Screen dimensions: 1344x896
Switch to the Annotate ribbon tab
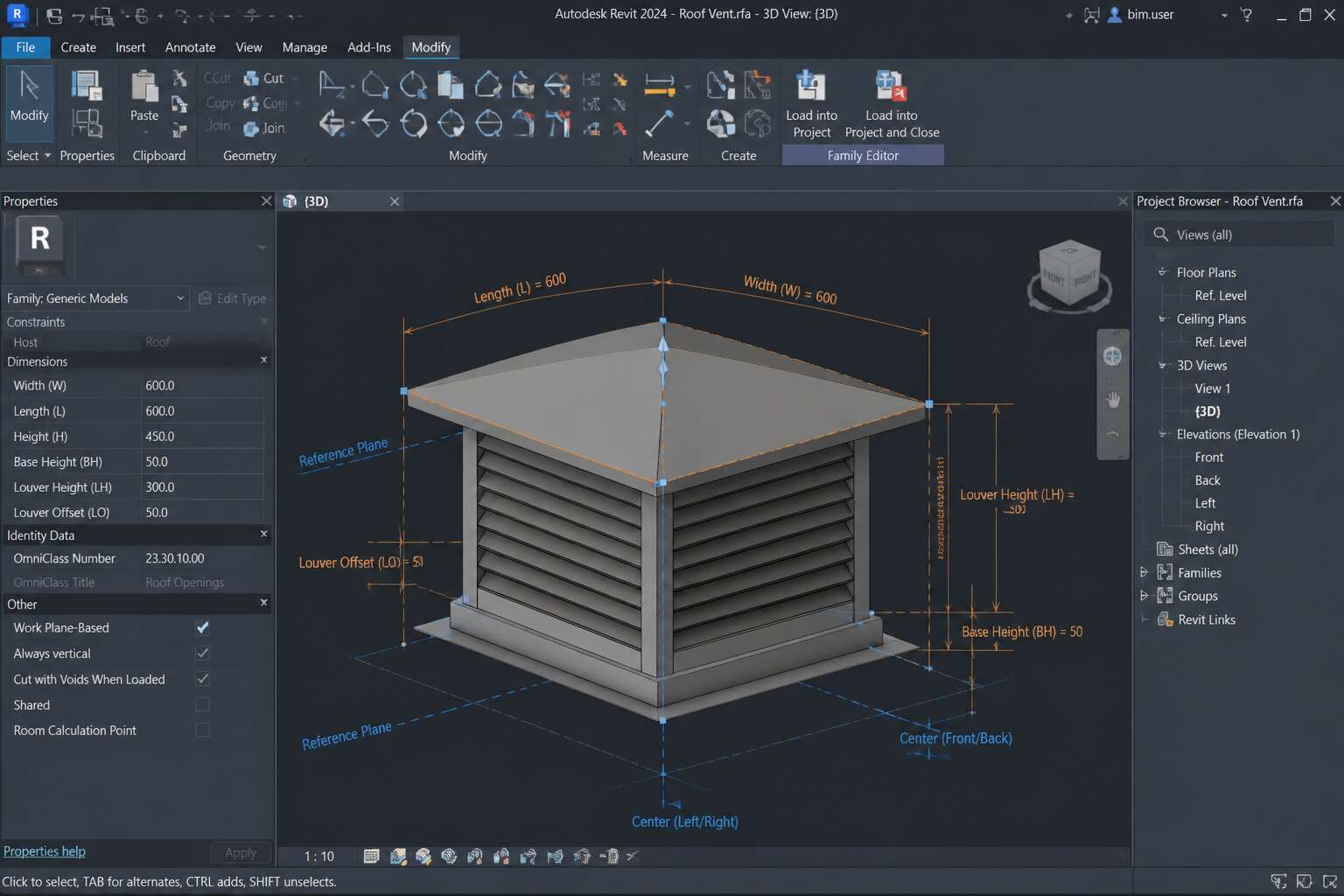pyautogui.click(x=190, y=47)
